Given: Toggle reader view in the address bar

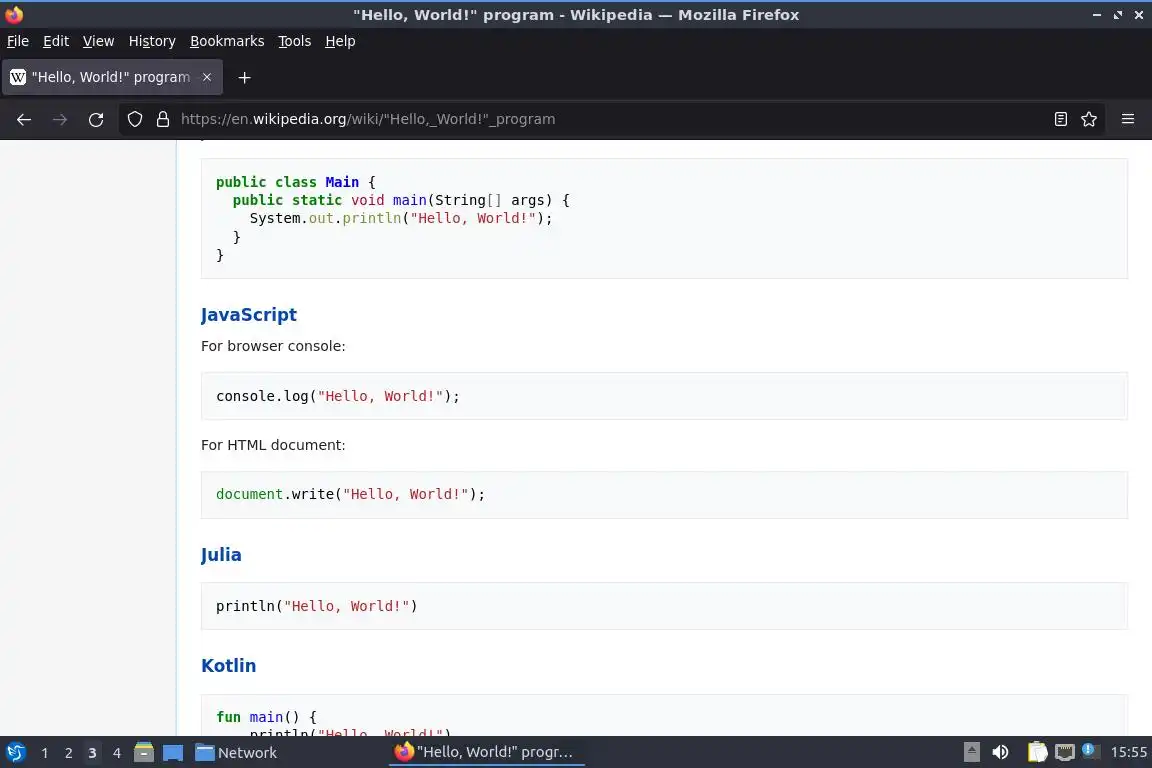Looking at the screenshot, I should click(x=1060, y=119).
